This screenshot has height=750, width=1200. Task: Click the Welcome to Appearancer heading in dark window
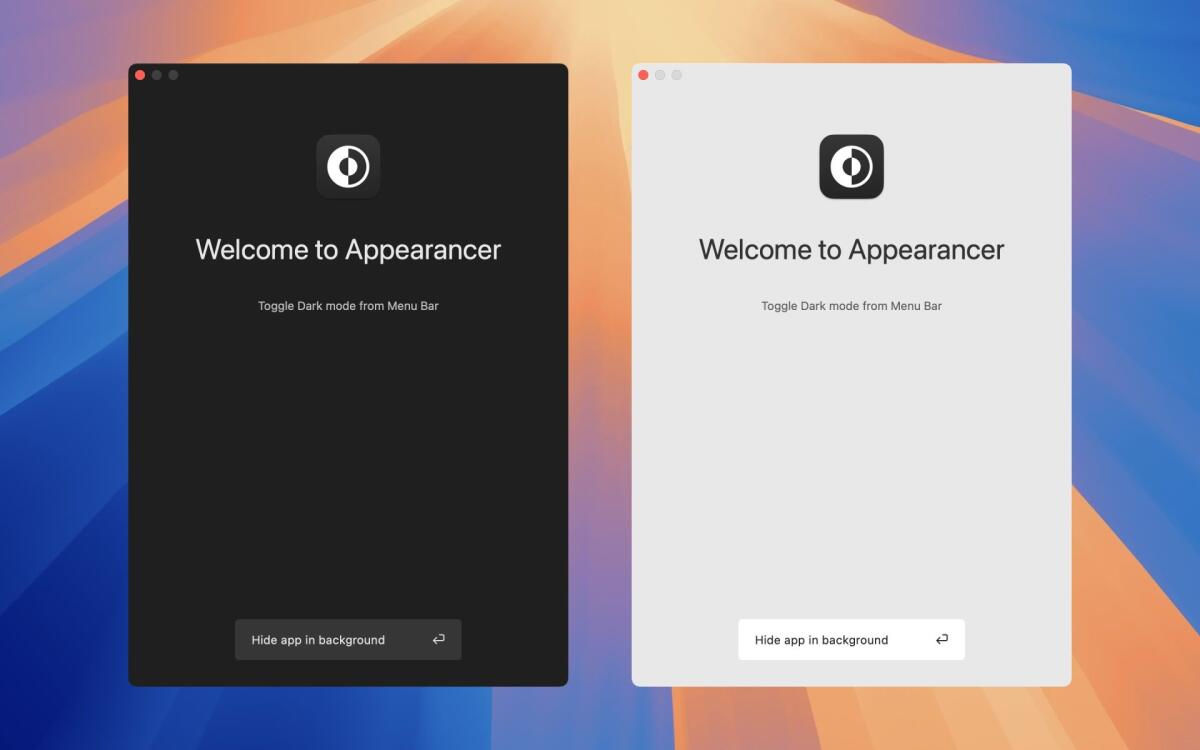point(348,250)
